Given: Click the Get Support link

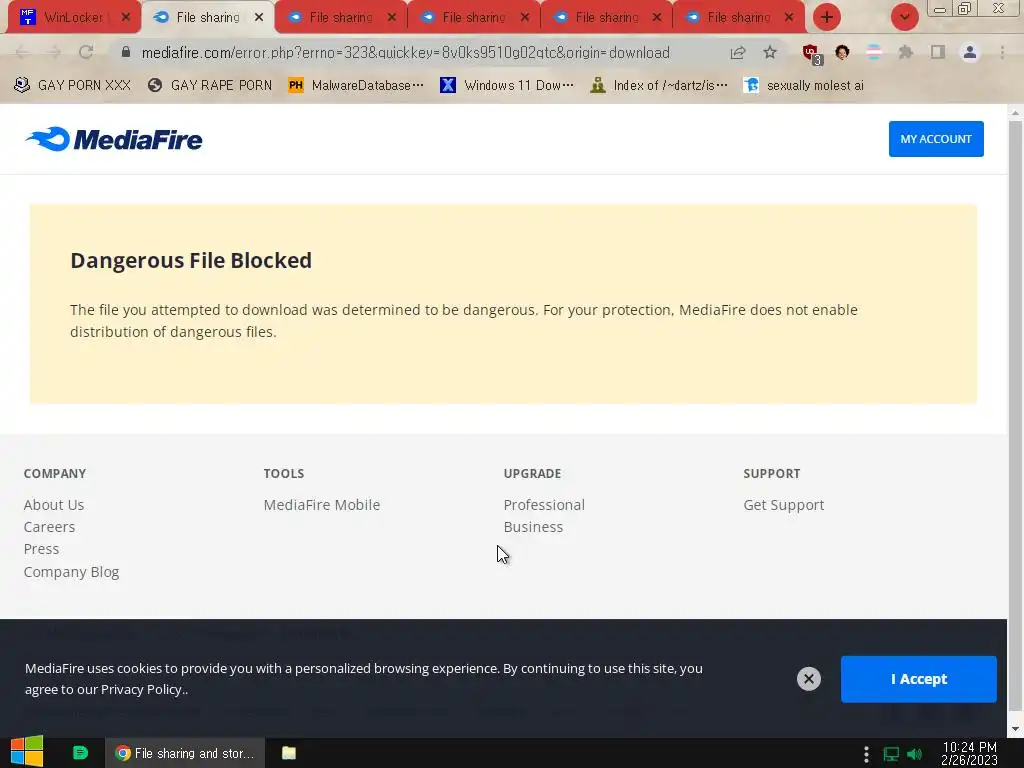Looking at the screenshot, I should (x=784, y=505).
